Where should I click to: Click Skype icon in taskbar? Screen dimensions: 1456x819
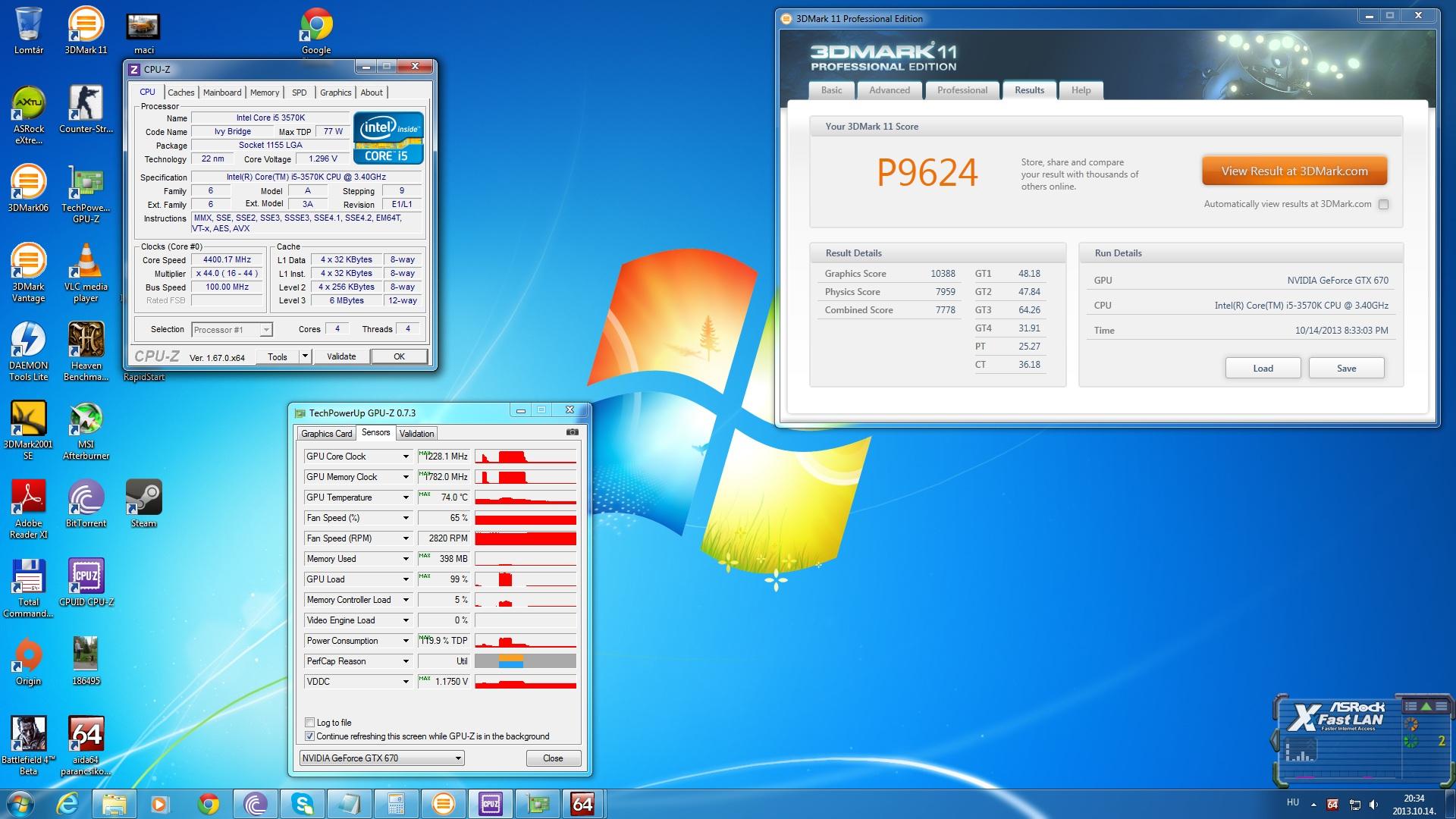pyautogui.click(x=303, y=804)
